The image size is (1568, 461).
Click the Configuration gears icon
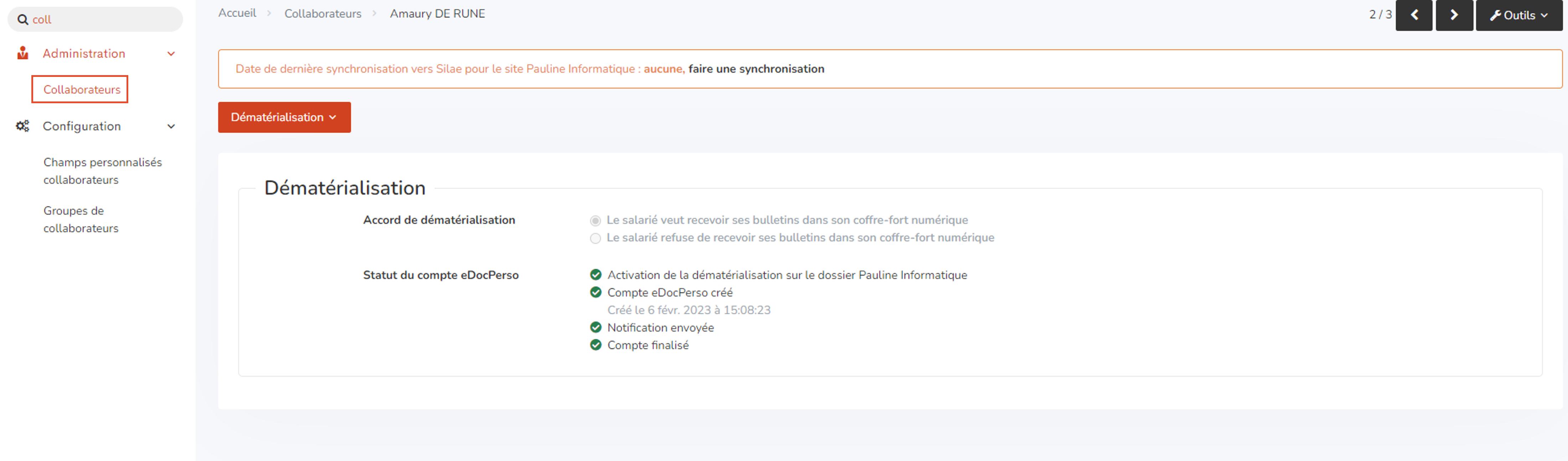coord(22,126)
